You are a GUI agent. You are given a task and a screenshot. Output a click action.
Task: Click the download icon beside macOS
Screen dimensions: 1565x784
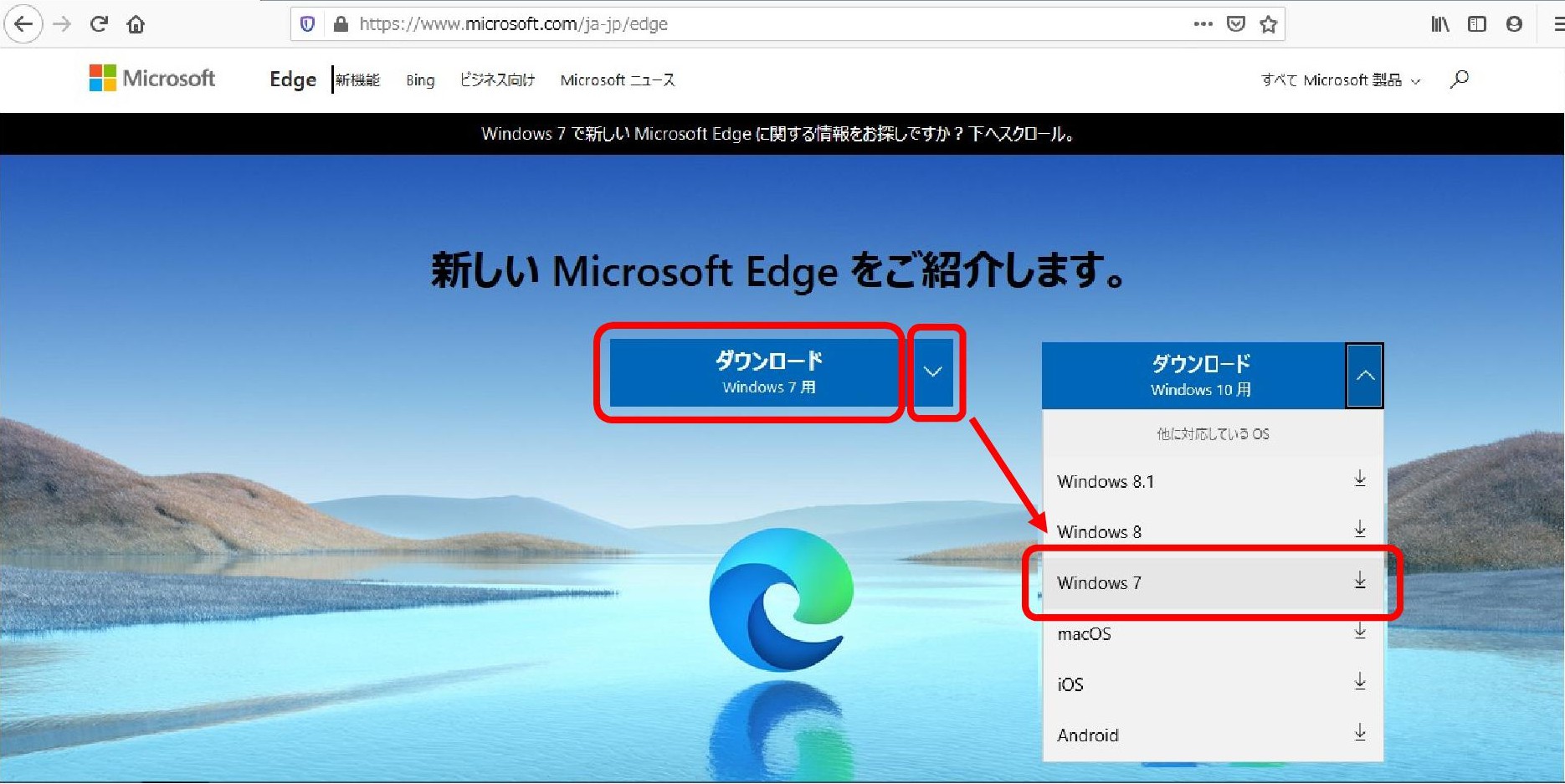point(1360,631)
